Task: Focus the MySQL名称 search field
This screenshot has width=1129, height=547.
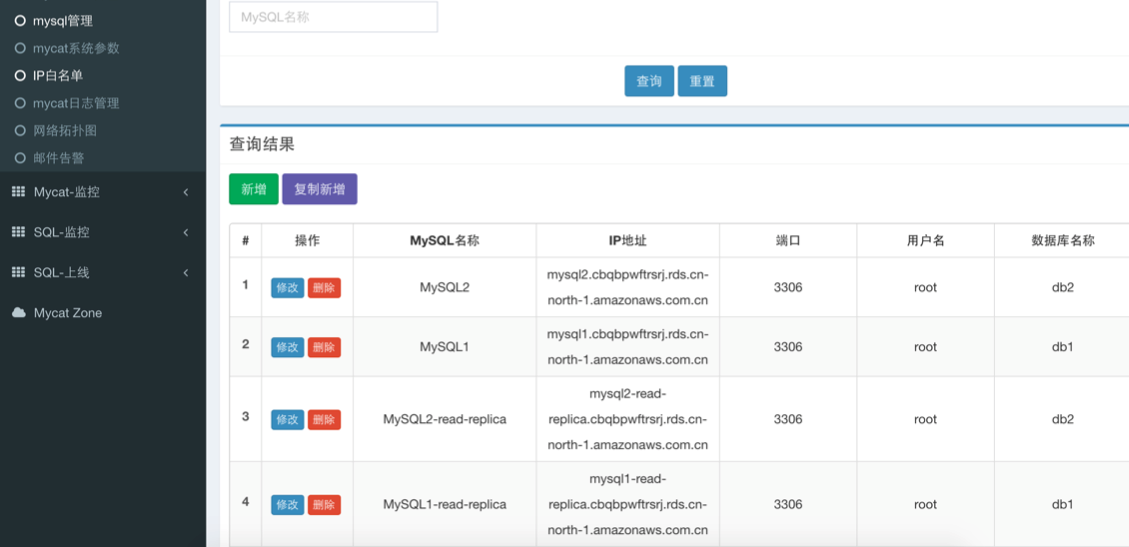Action: pos(333,17)
